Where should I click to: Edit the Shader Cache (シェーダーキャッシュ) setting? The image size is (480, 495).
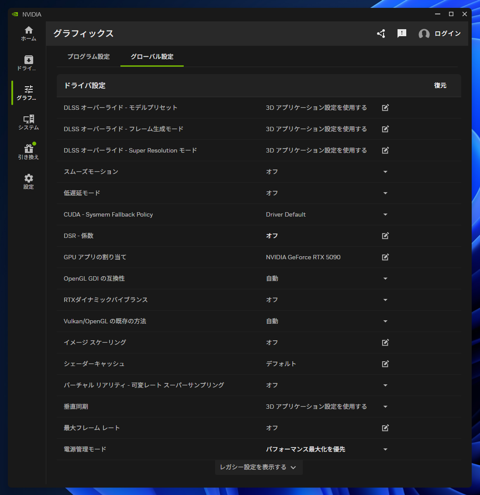(x=385, y=364)
